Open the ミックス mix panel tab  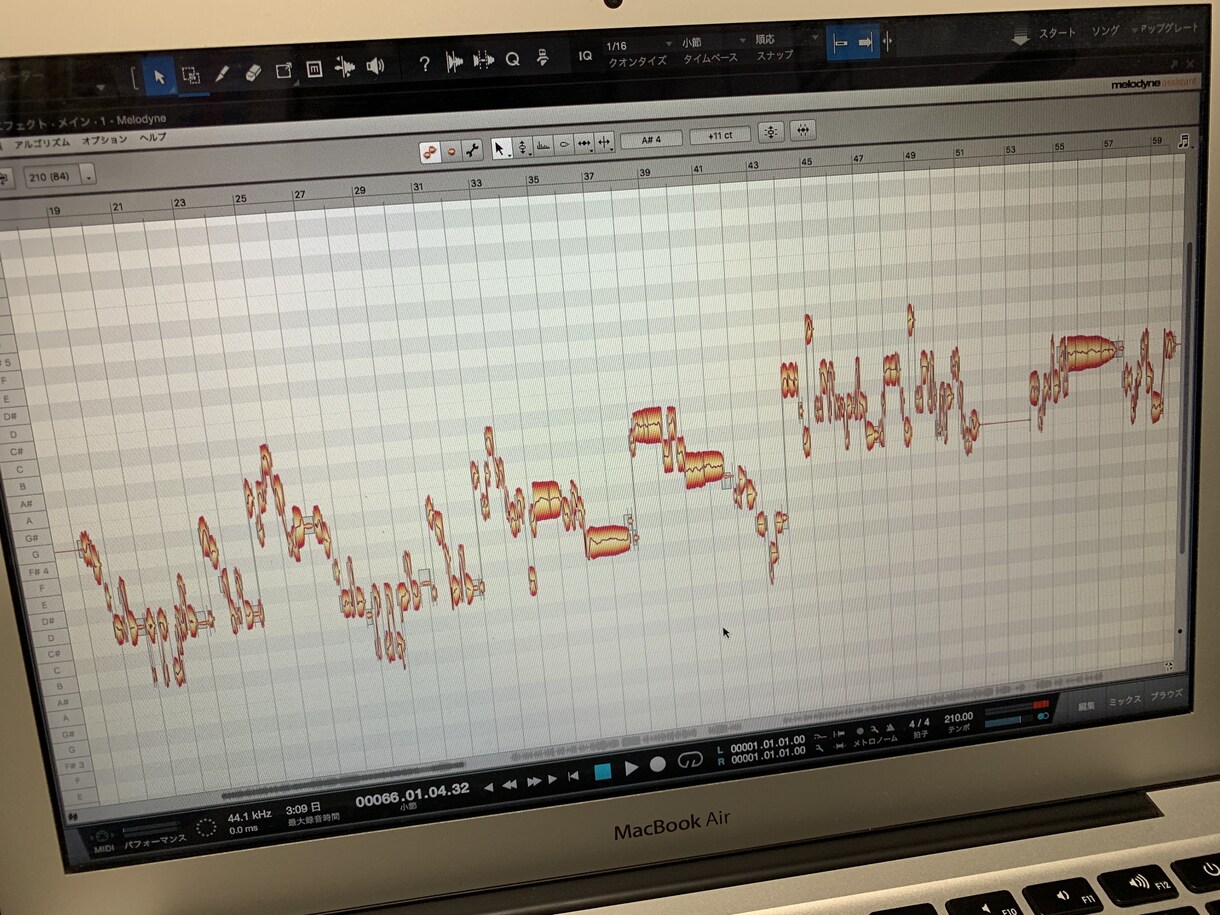point(1123,700)
